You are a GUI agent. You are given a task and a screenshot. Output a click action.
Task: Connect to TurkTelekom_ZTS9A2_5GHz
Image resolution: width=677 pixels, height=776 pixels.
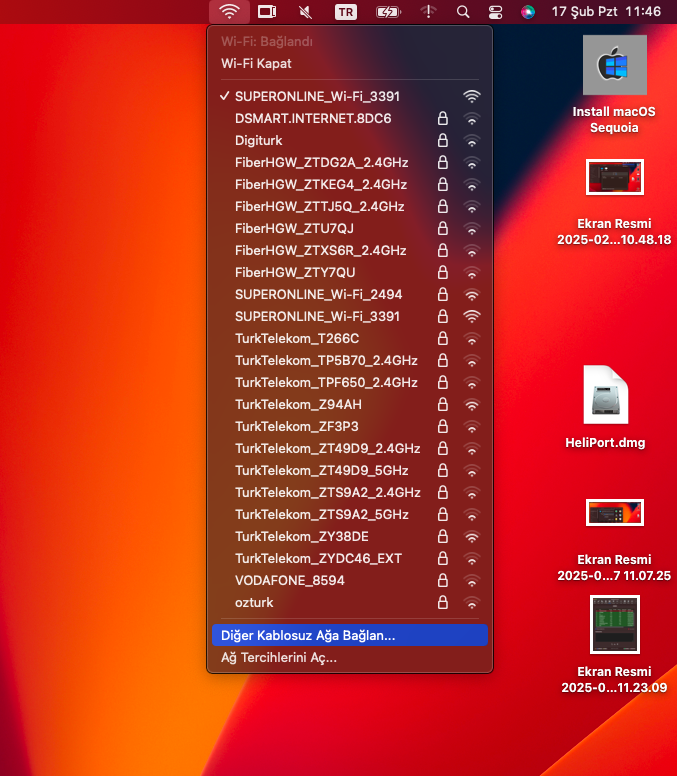(350, 515)
